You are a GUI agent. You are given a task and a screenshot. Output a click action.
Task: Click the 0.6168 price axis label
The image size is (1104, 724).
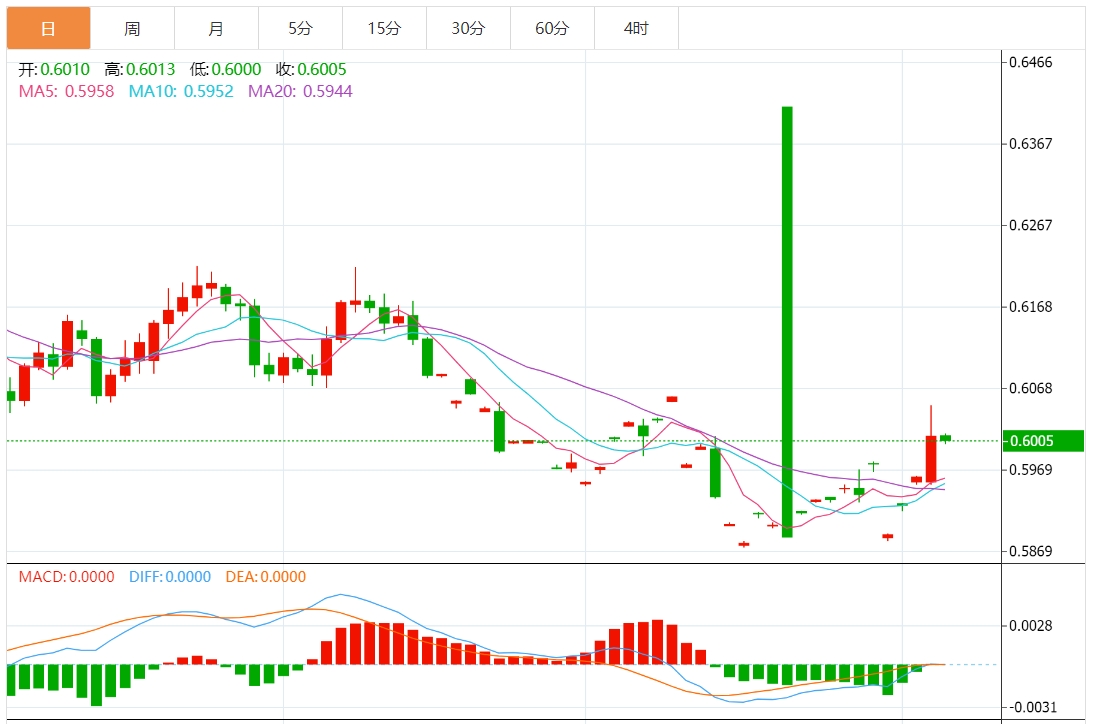coord(1031,307)
